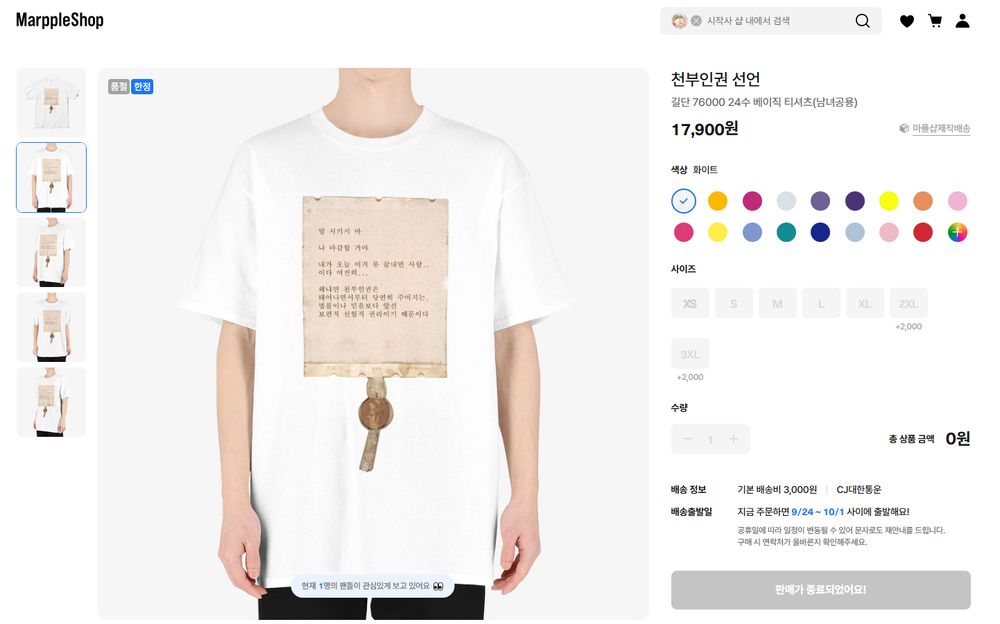
Task: Select the white color option
Action: coord(683,201)
